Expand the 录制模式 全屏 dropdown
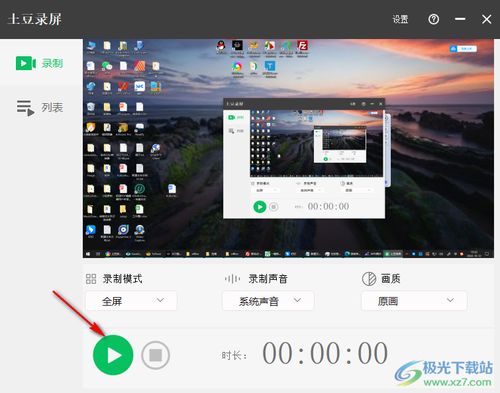This screenshot has width=500, height=393. tap(131, 301)
